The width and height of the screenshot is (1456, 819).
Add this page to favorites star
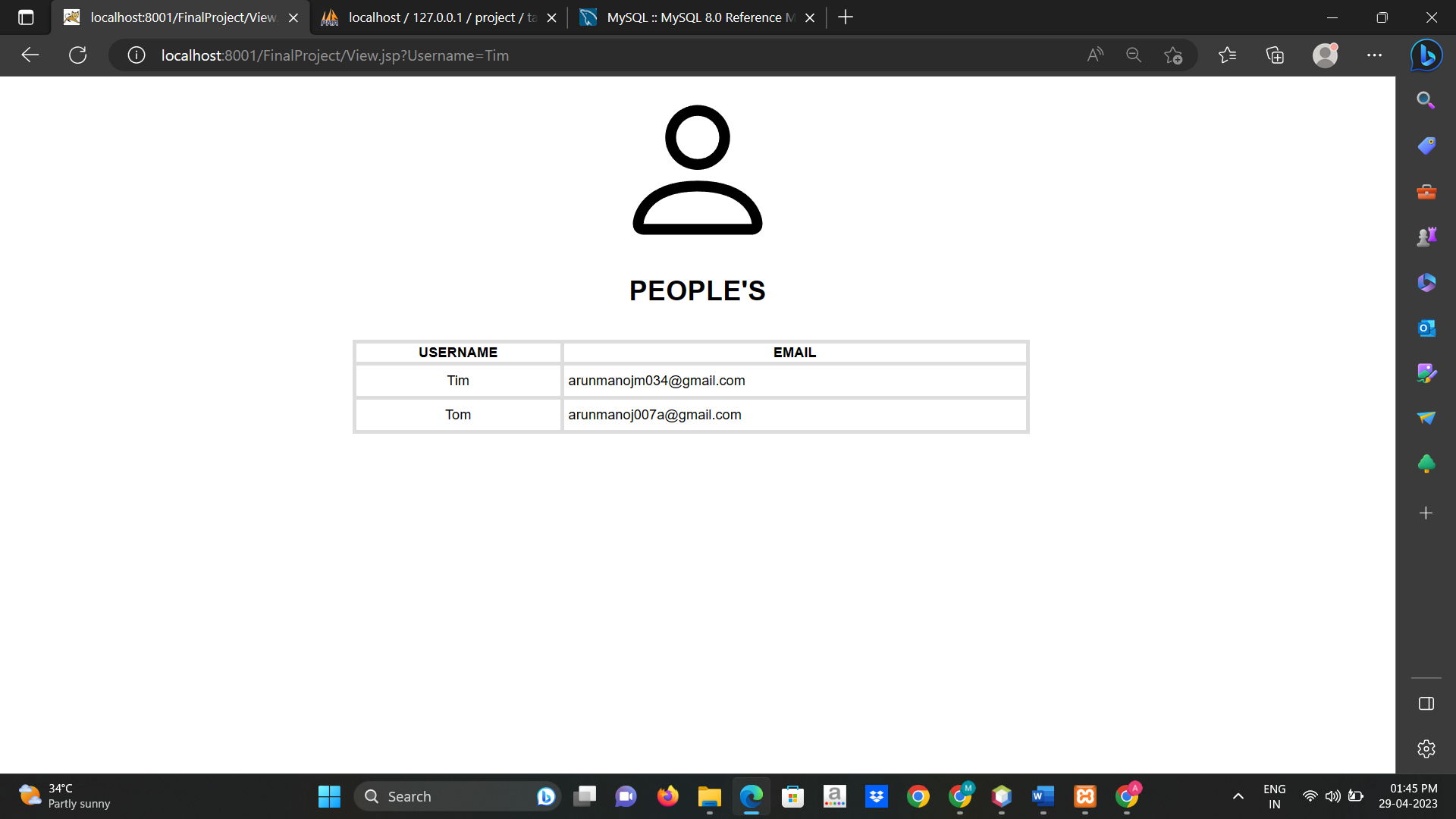(x=1173, y=55)
